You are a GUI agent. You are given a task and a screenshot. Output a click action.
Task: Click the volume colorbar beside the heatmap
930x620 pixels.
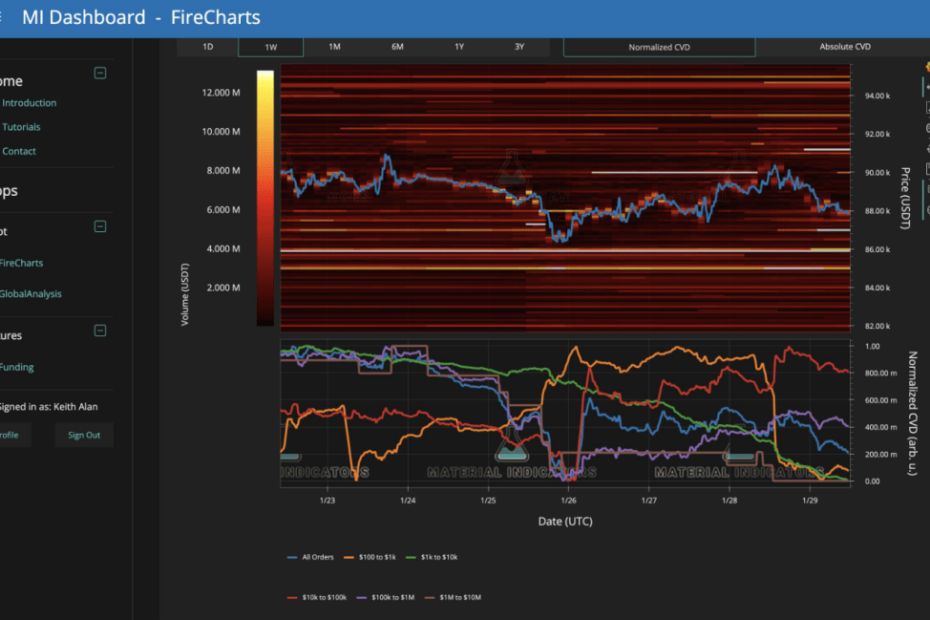[x=265, y=195]
